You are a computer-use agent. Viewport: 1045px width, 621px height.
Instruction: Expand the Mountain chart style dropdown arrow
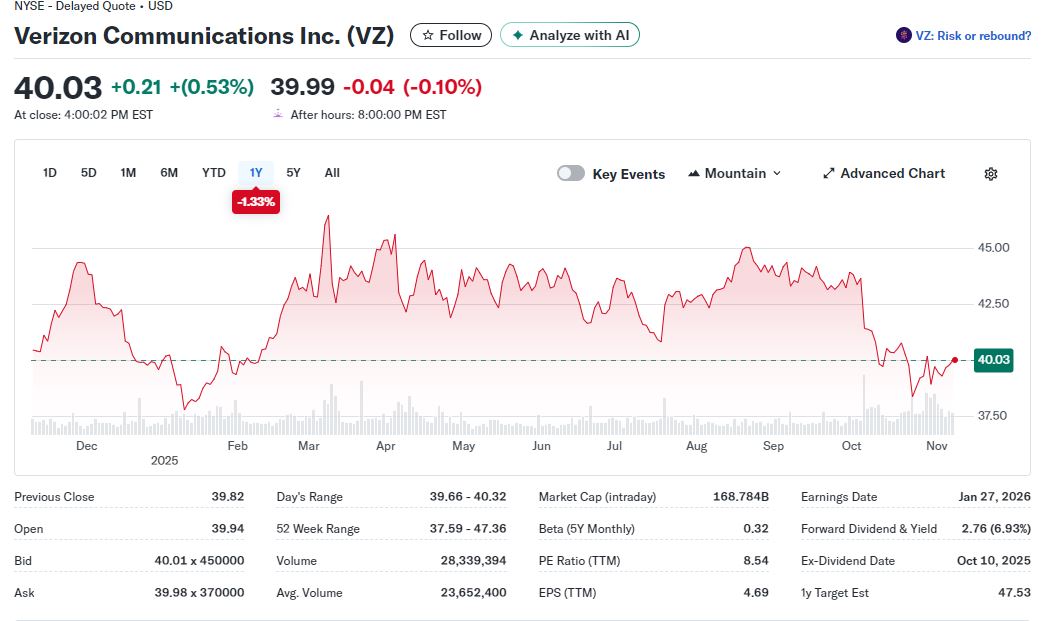click(777, 174)
